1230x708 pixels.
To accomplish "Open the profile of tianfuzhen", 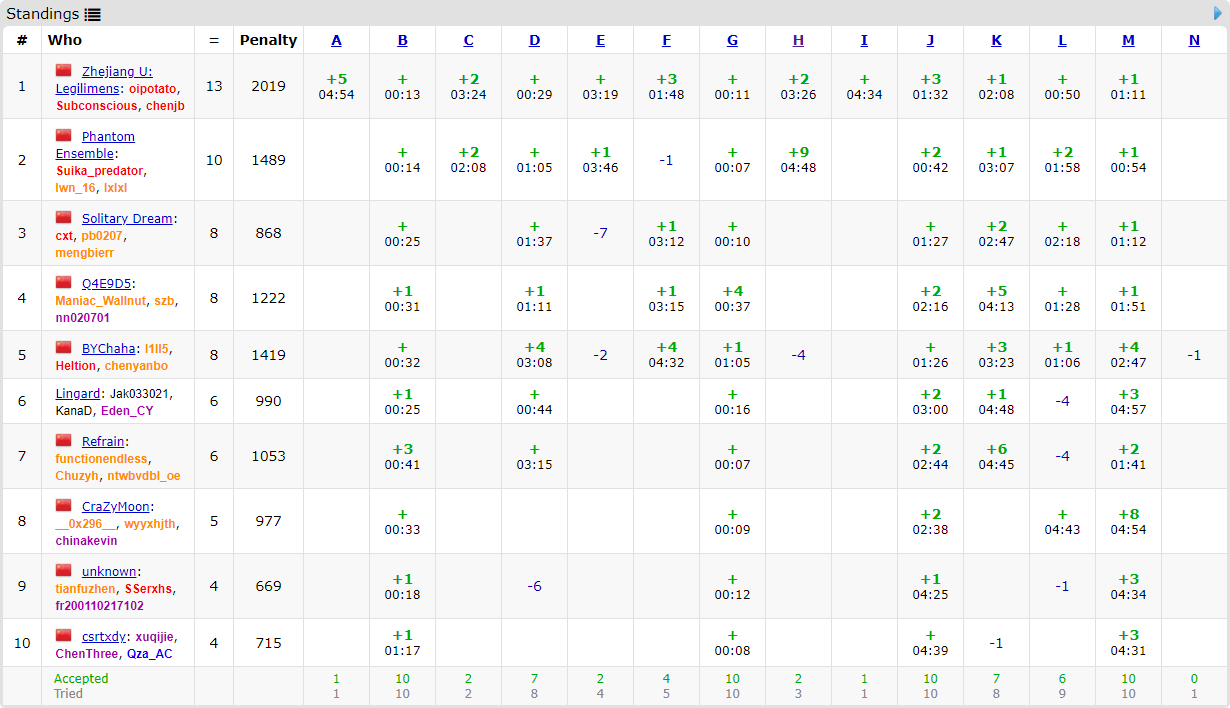I will pos(85,589).
